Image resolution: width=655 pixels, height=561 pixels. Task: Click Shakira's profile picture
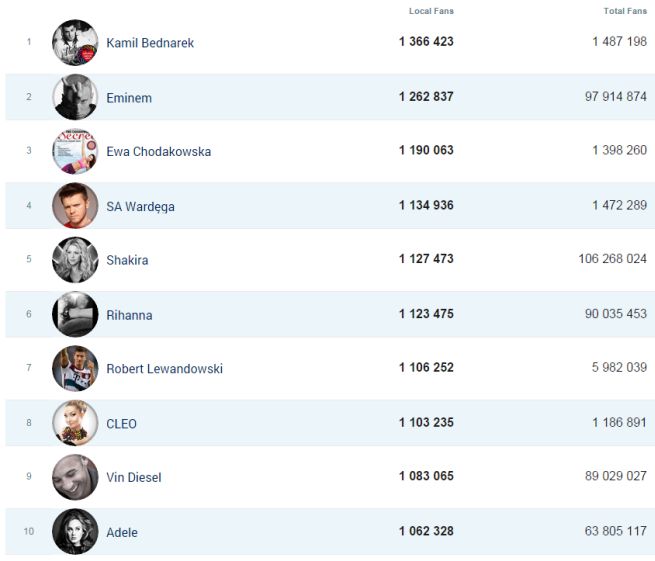coord(75,260)
